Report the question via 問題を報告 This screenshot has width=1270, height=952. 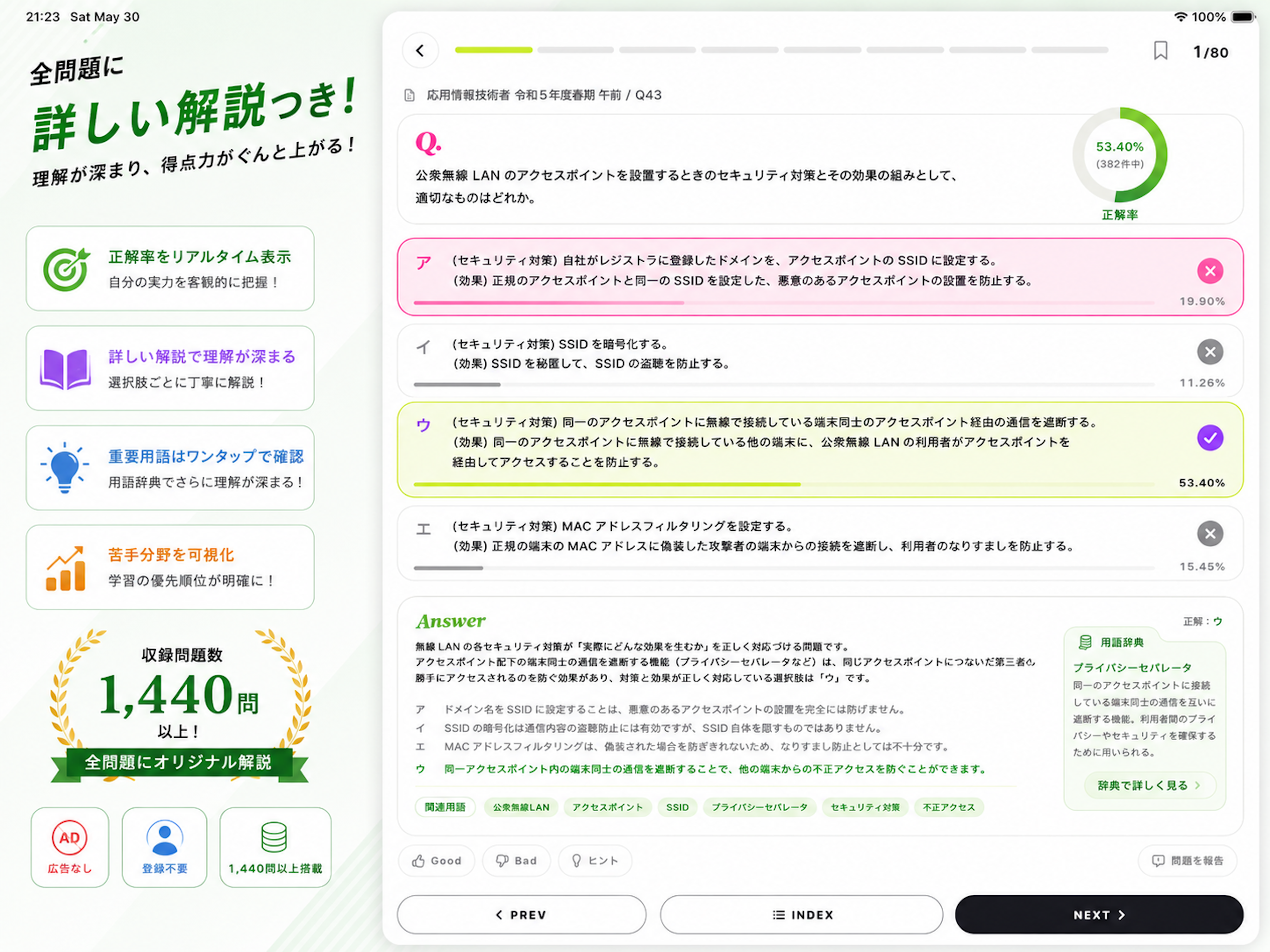1187,861
